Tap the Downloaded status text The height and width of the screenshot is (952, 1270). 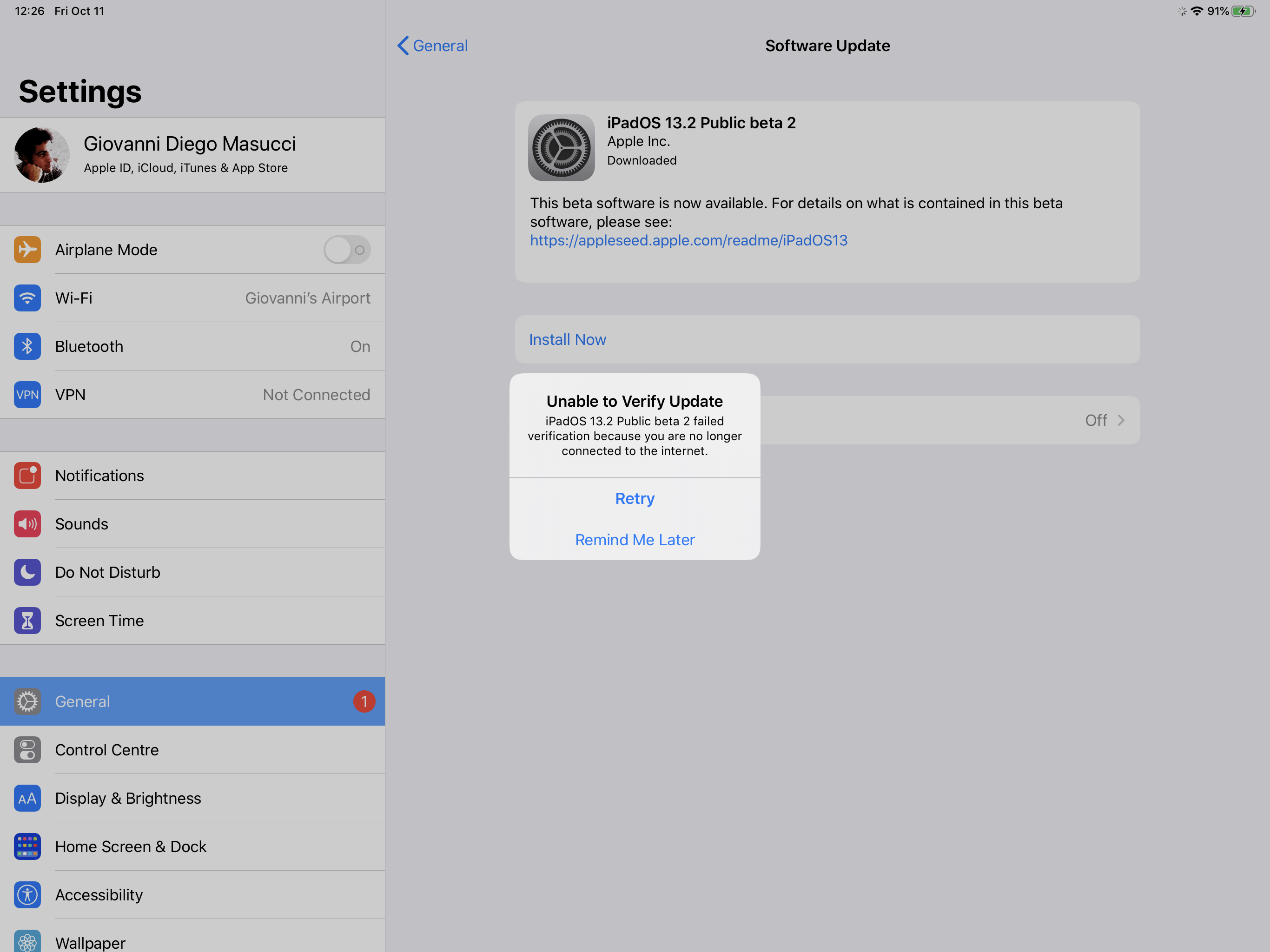click(x=642, y=160)
